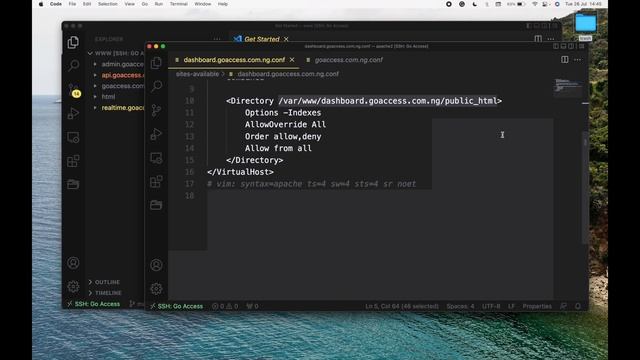
Task: Click LF end-of-line setting
Action: (x=511, y=306)
